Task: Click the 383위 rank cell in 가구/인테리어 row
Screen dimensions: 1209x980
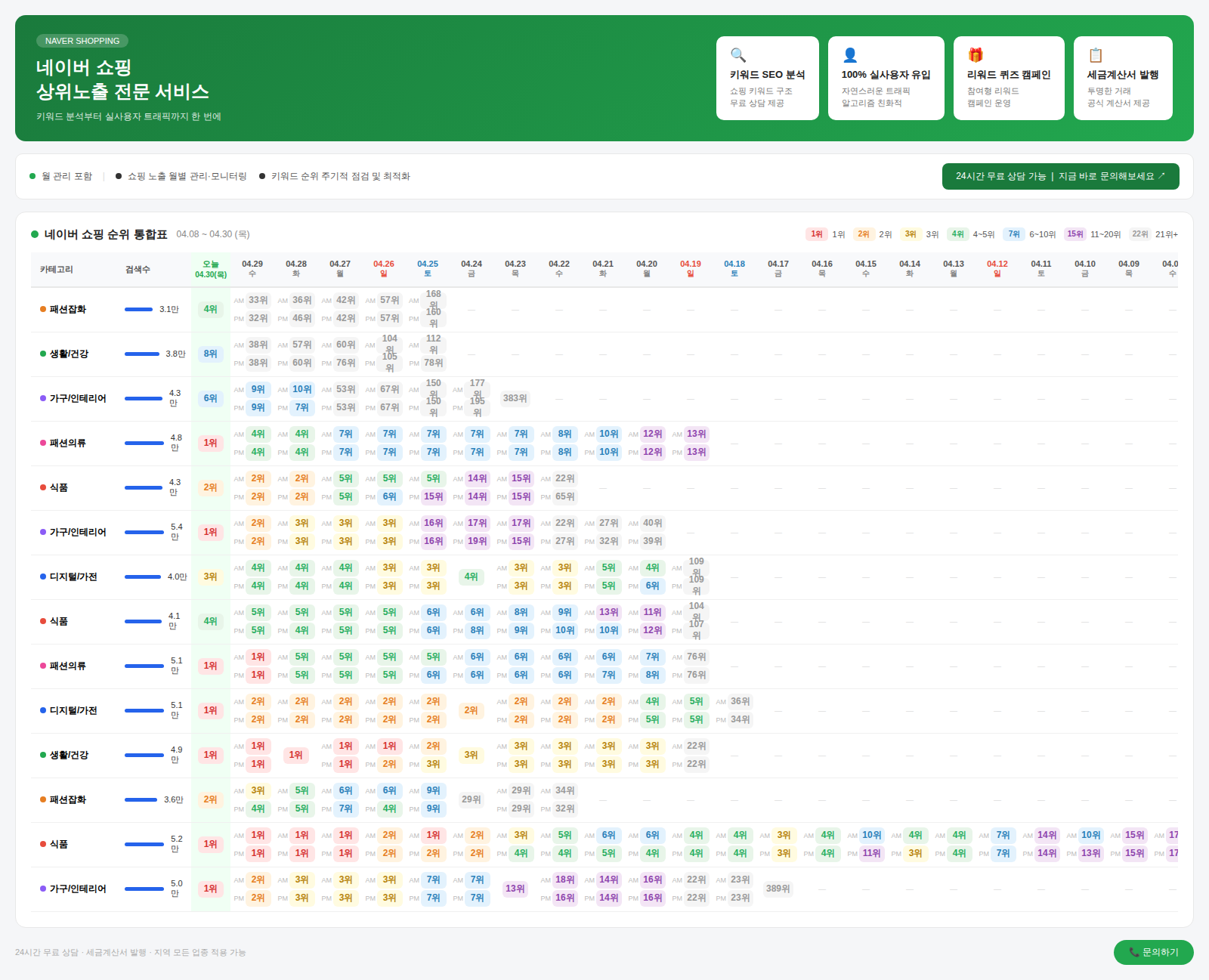Action: point(515,398)
